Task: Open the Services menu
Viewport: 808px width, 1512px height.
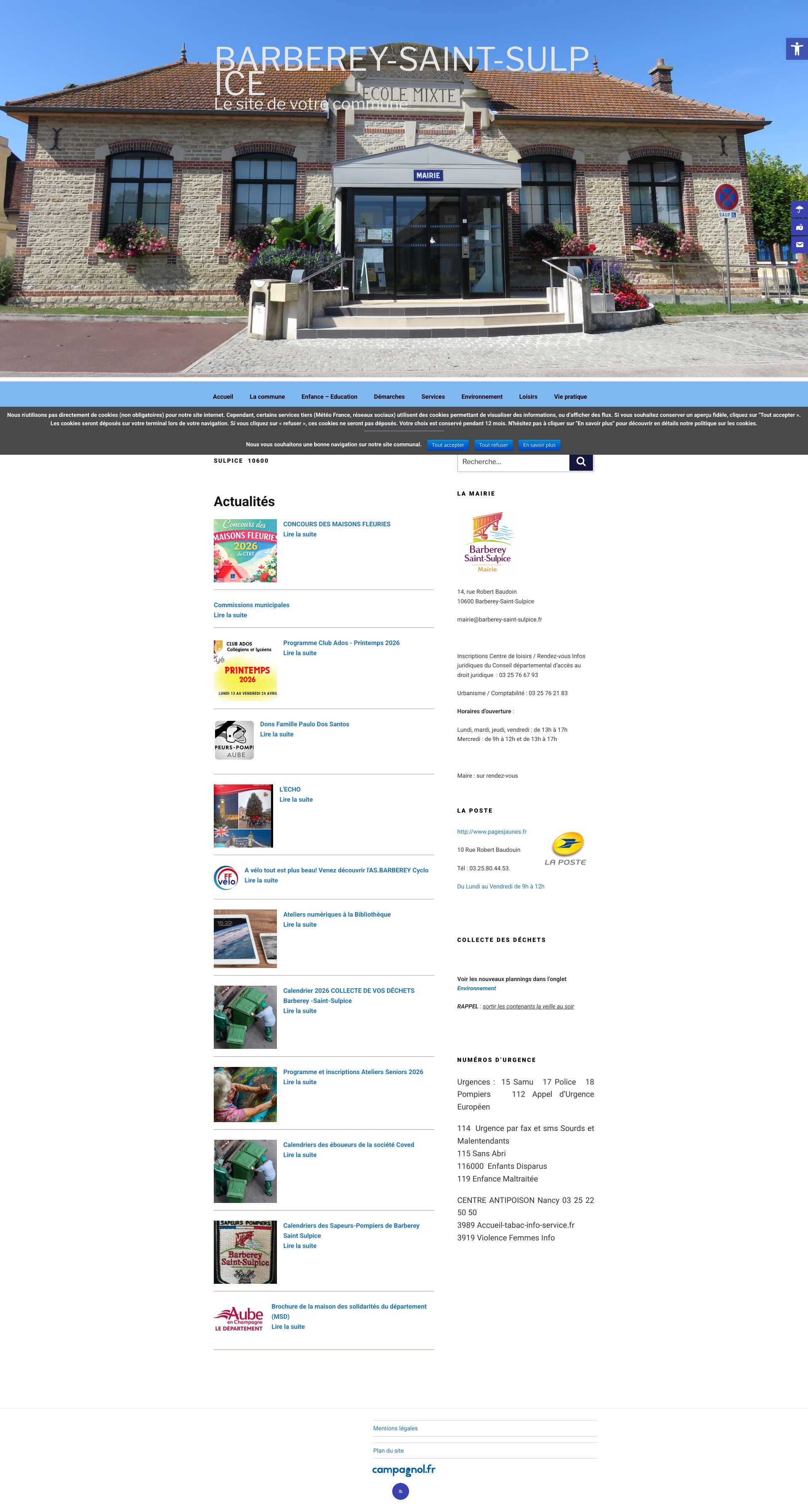Action: pos(433,397)
